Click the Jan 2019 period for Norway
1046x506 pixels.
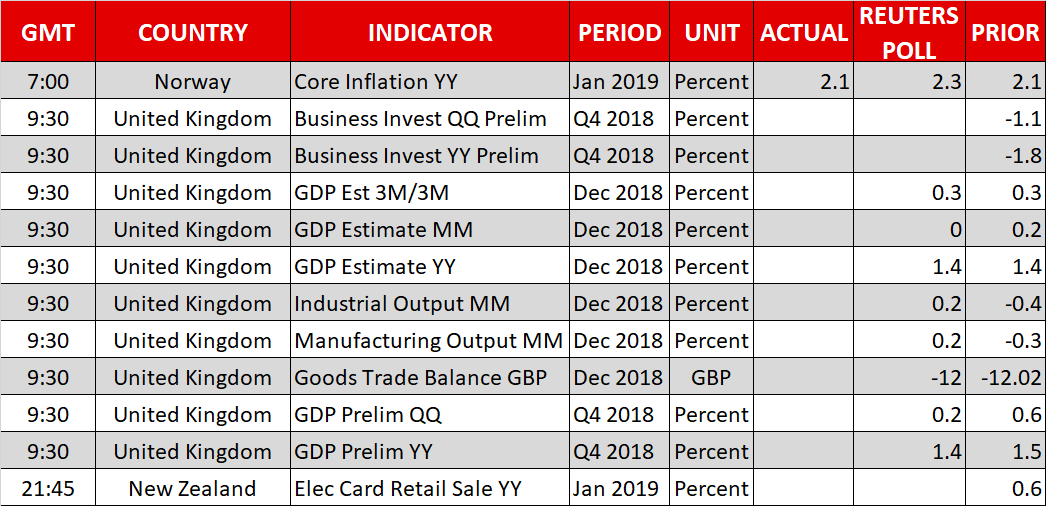[x=619, y=82]
